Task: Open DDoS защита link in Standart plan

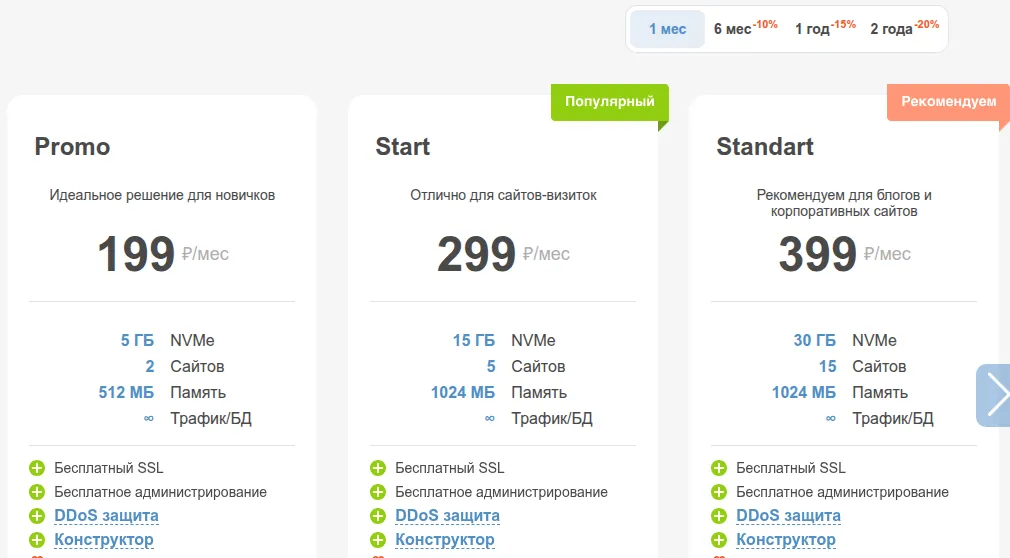Action: pyautogui.click(x=788, y=515)
